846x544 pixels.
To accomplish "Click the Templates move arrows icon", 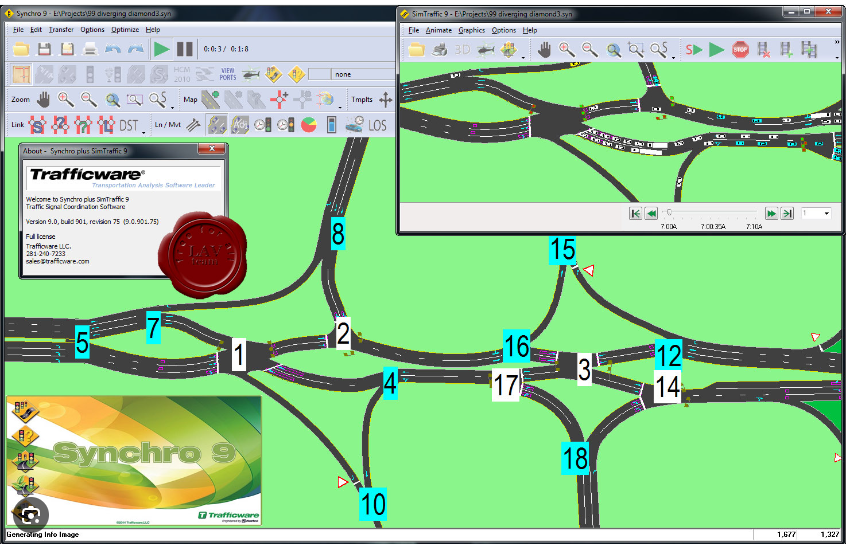I will 385,100.
